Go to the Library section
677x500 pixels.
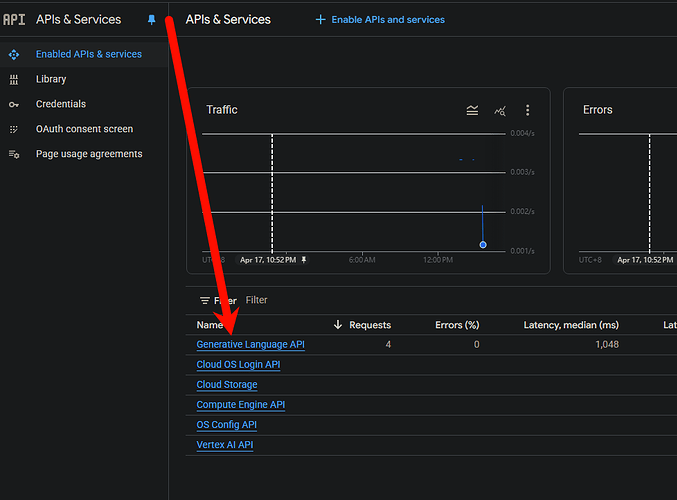51,79
